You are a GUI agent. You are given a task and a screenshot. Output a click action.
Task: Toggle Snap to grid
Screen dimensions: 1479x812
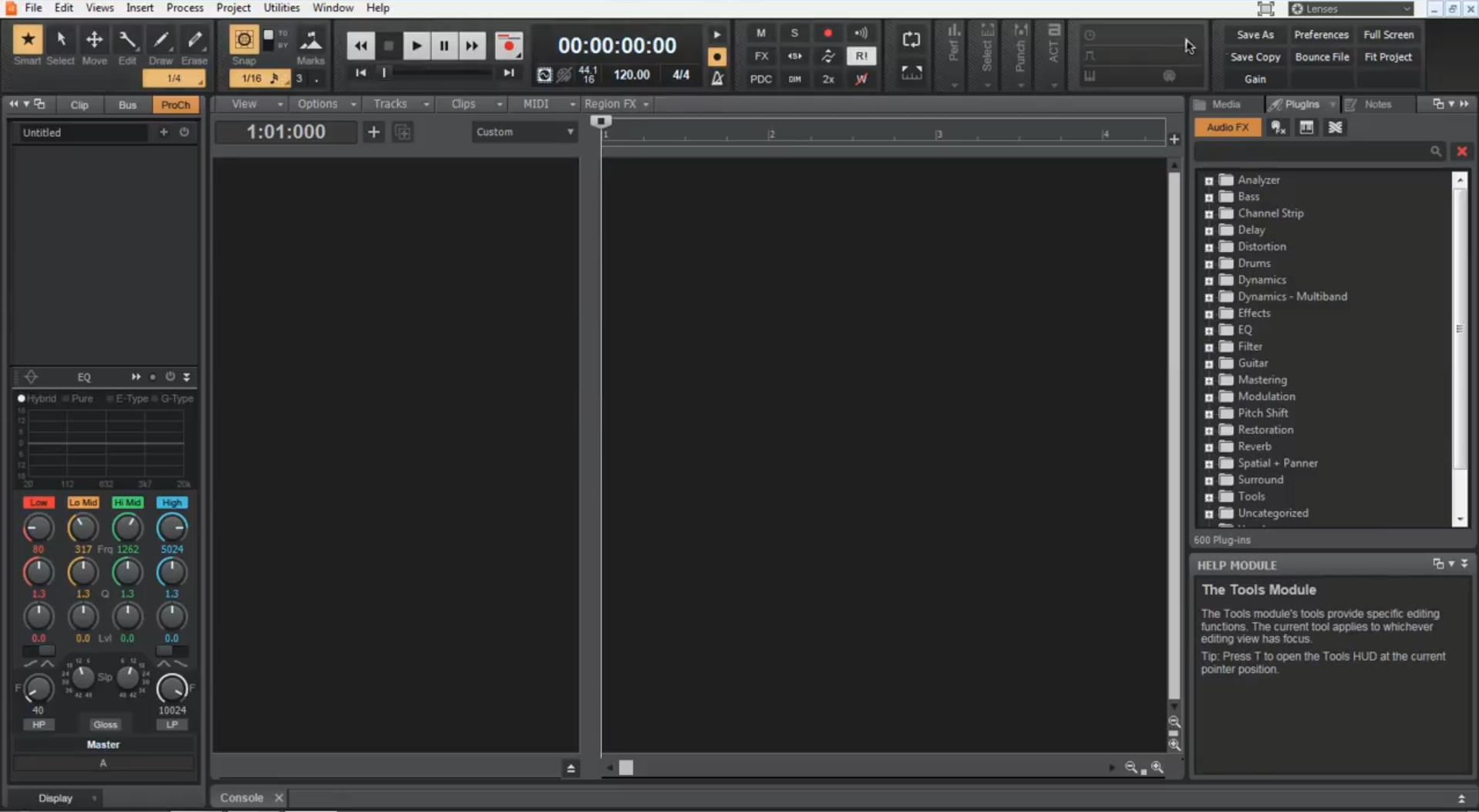(x=244, y=40)
